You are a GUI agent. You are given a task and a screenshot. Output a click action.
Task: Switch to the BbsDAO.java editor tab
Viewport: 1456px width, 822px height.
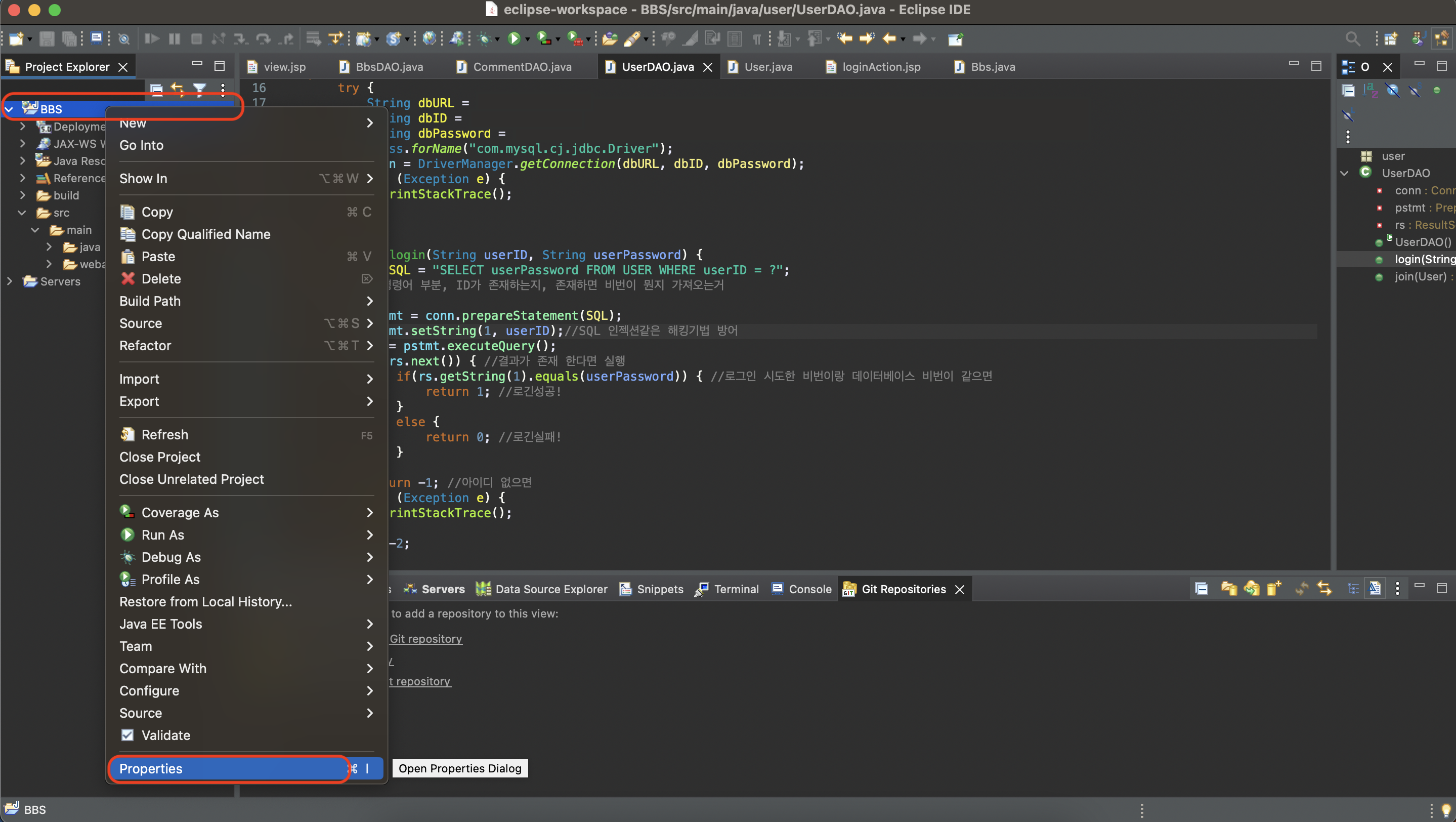click(389, 66)
